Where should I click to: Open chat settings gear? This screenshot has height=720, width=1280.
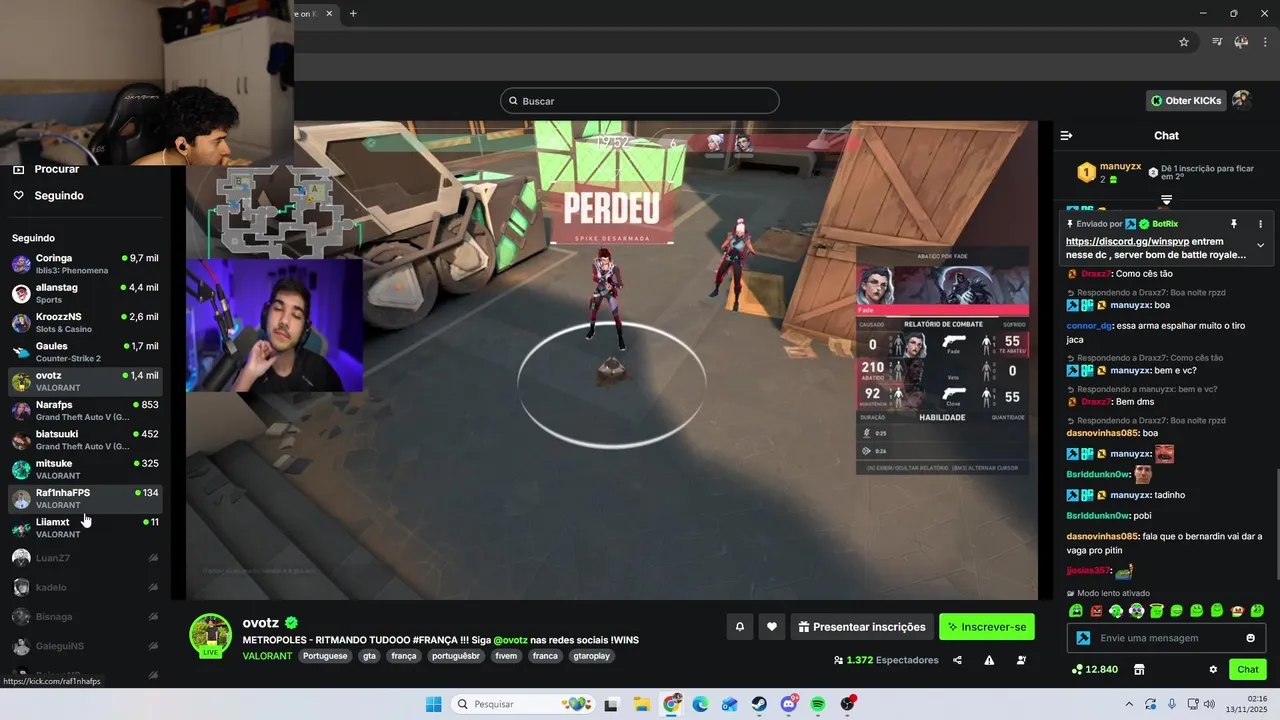click(1213, 669)
